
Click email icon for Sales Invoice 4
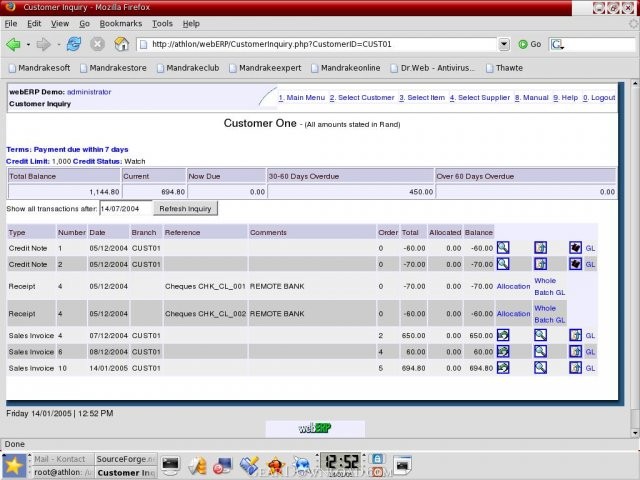coord(576,335)
